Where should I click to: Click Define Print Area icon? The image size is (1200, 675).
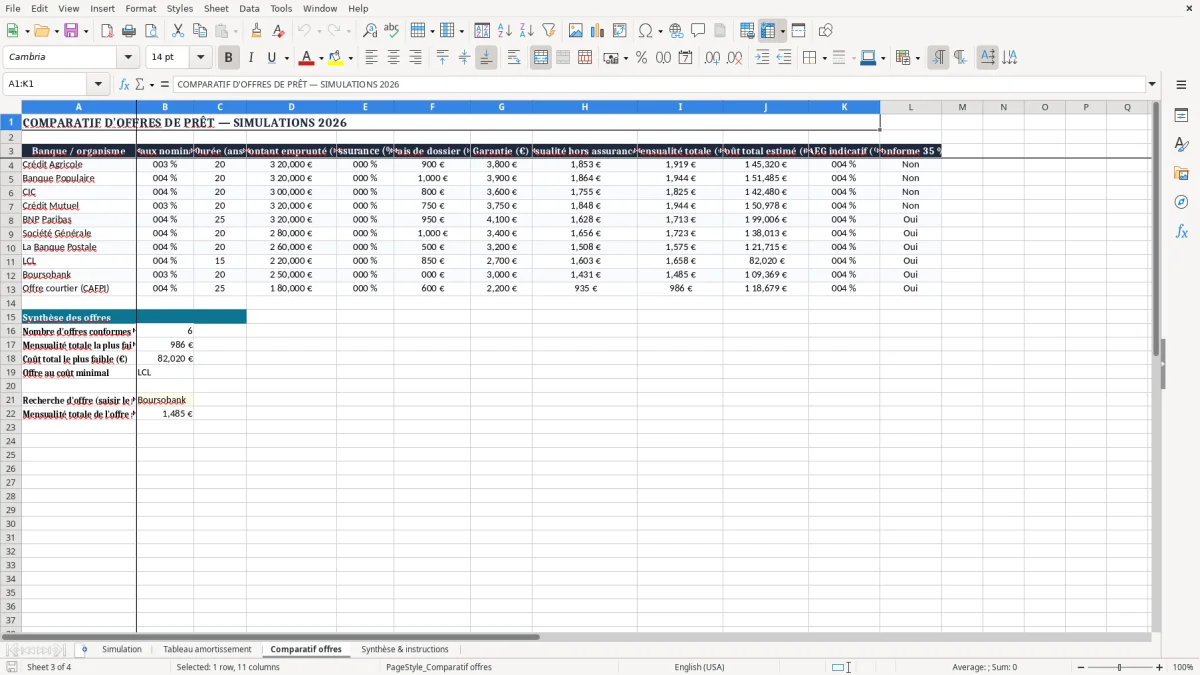747,31
